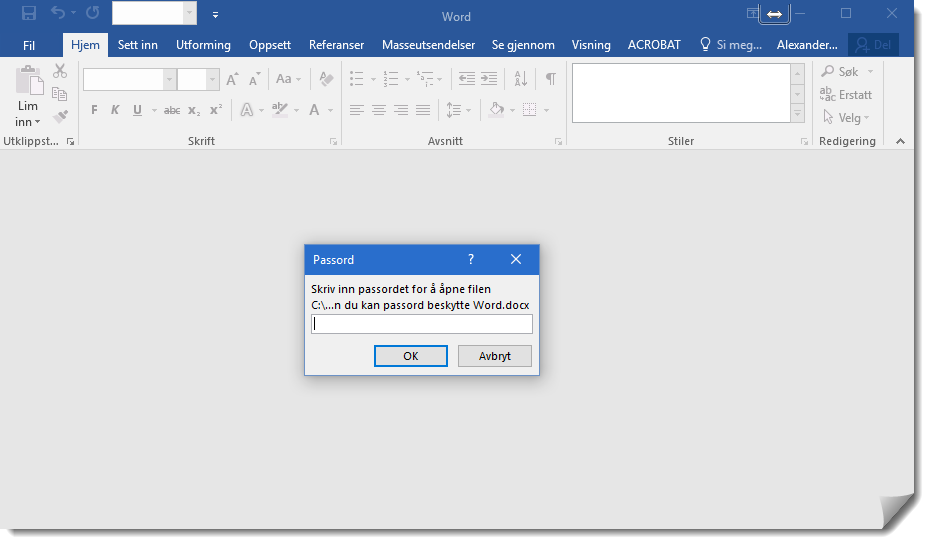Switch to the Sett inn tab
929x544 pixels.
[x=137, y=45]
